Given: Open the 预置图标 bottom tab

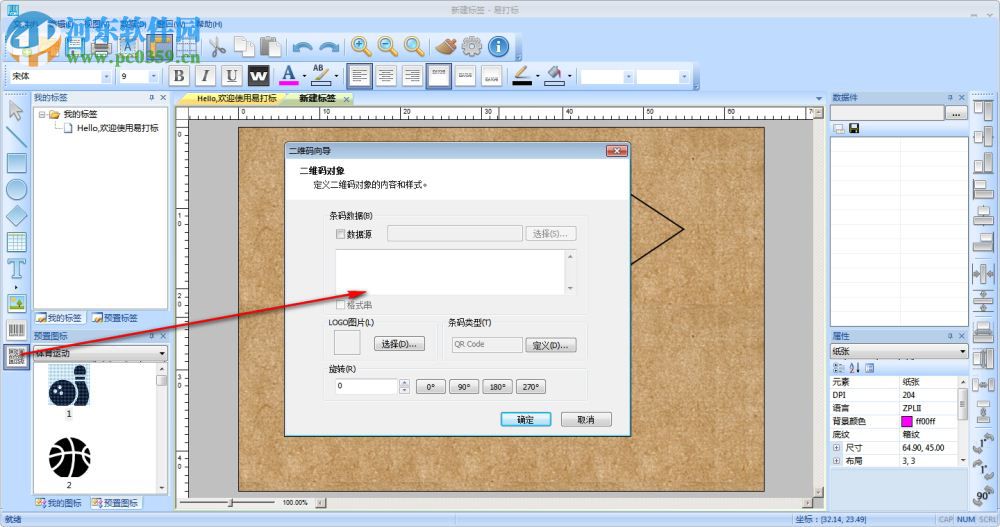Looking at the screenshot, I should (x=115, y=503).
